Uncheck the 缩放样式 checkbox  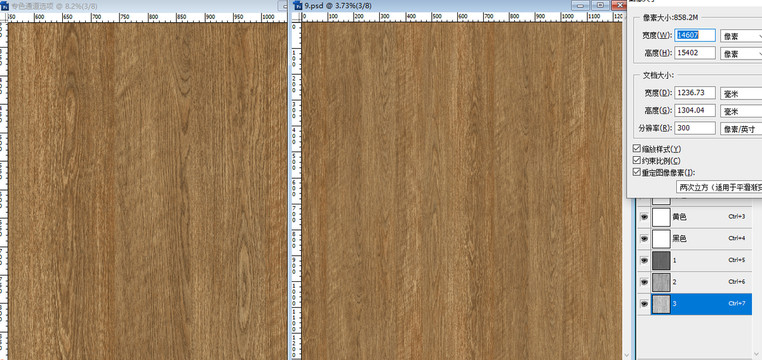637,148
